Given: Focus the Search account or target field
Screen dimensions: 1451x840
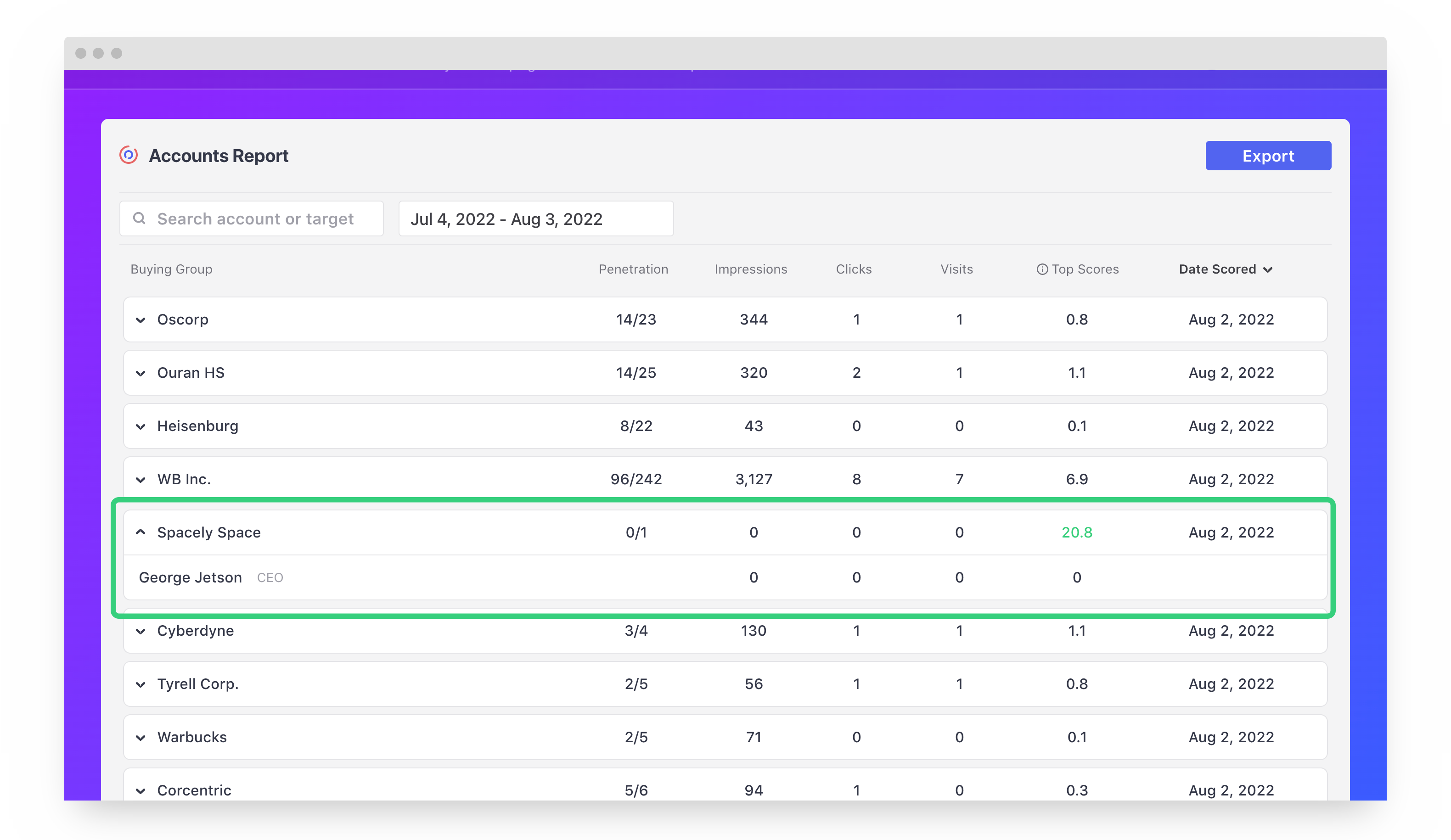Looking at the screenshot, I should coord(255,219).
